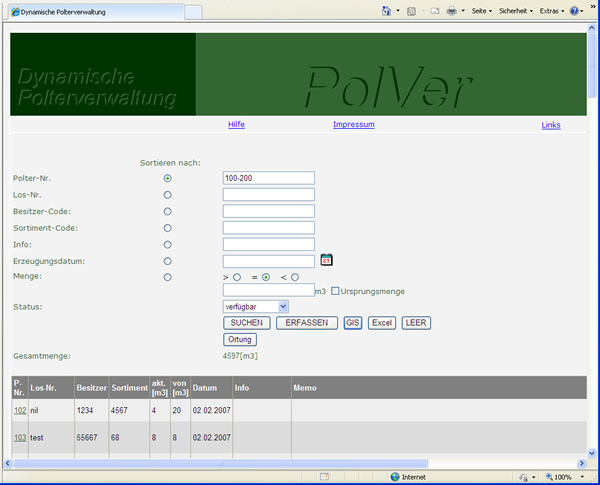This screenshot has height=485, width=600.
Task: Select the greater-than Menge comparison radio
Action: (237, 277)
